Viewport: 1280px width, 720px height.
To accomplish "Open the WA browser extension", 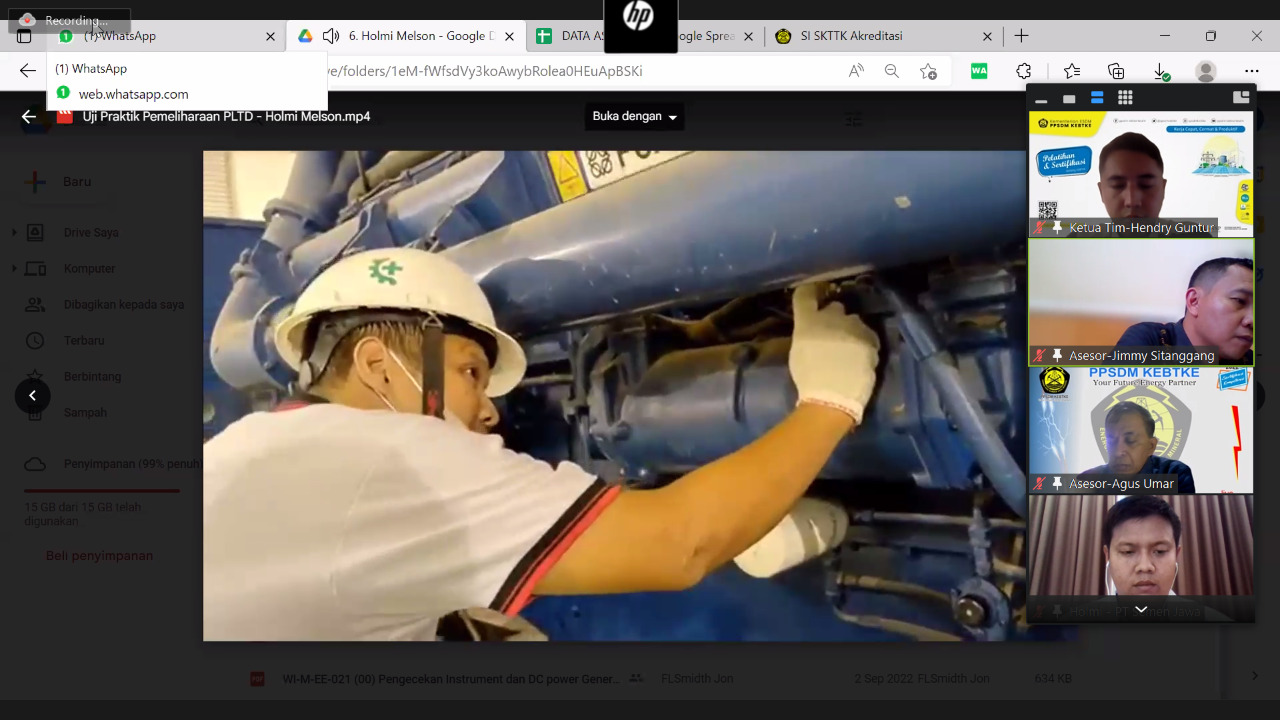I will (979, 71).
